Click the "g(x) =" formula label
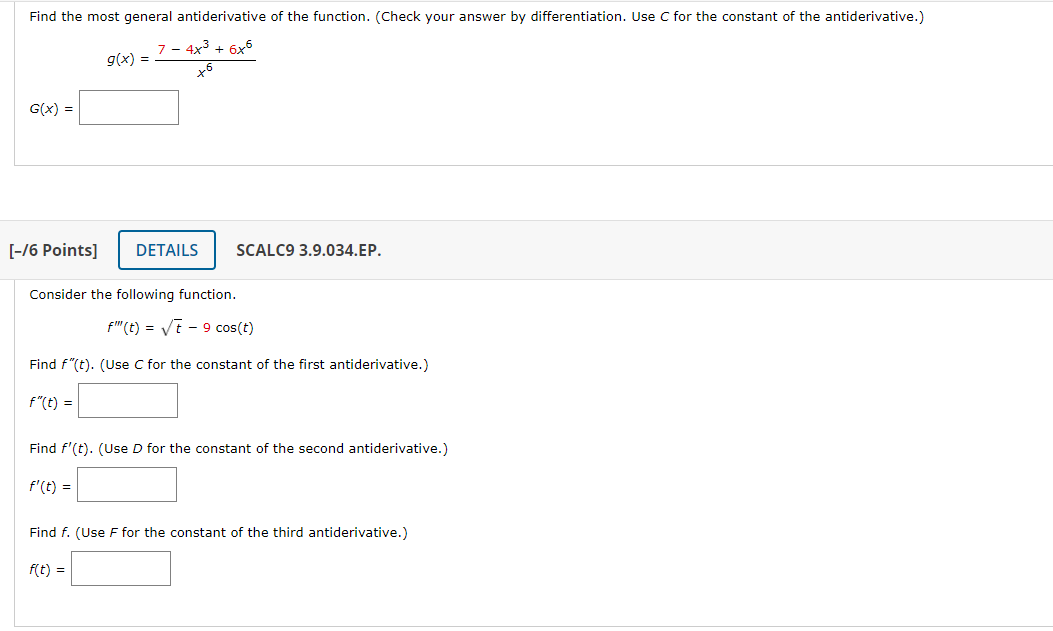Screen dimensions: 1053x631 click(x=128, y=60)
